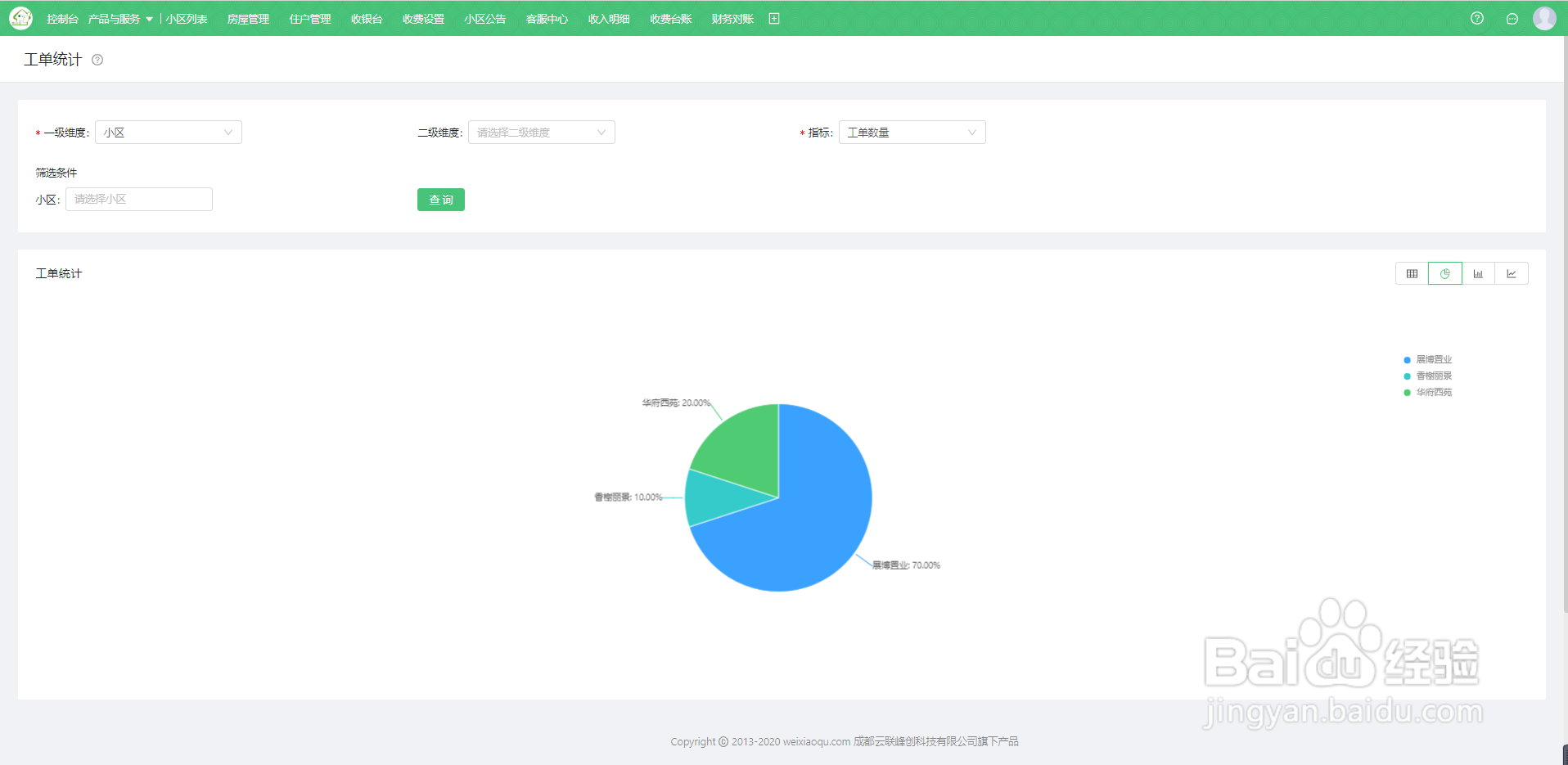1568x765 pixels.
Task: Toggle the 香榭丽景 legend item
Action: (1428, 376)
